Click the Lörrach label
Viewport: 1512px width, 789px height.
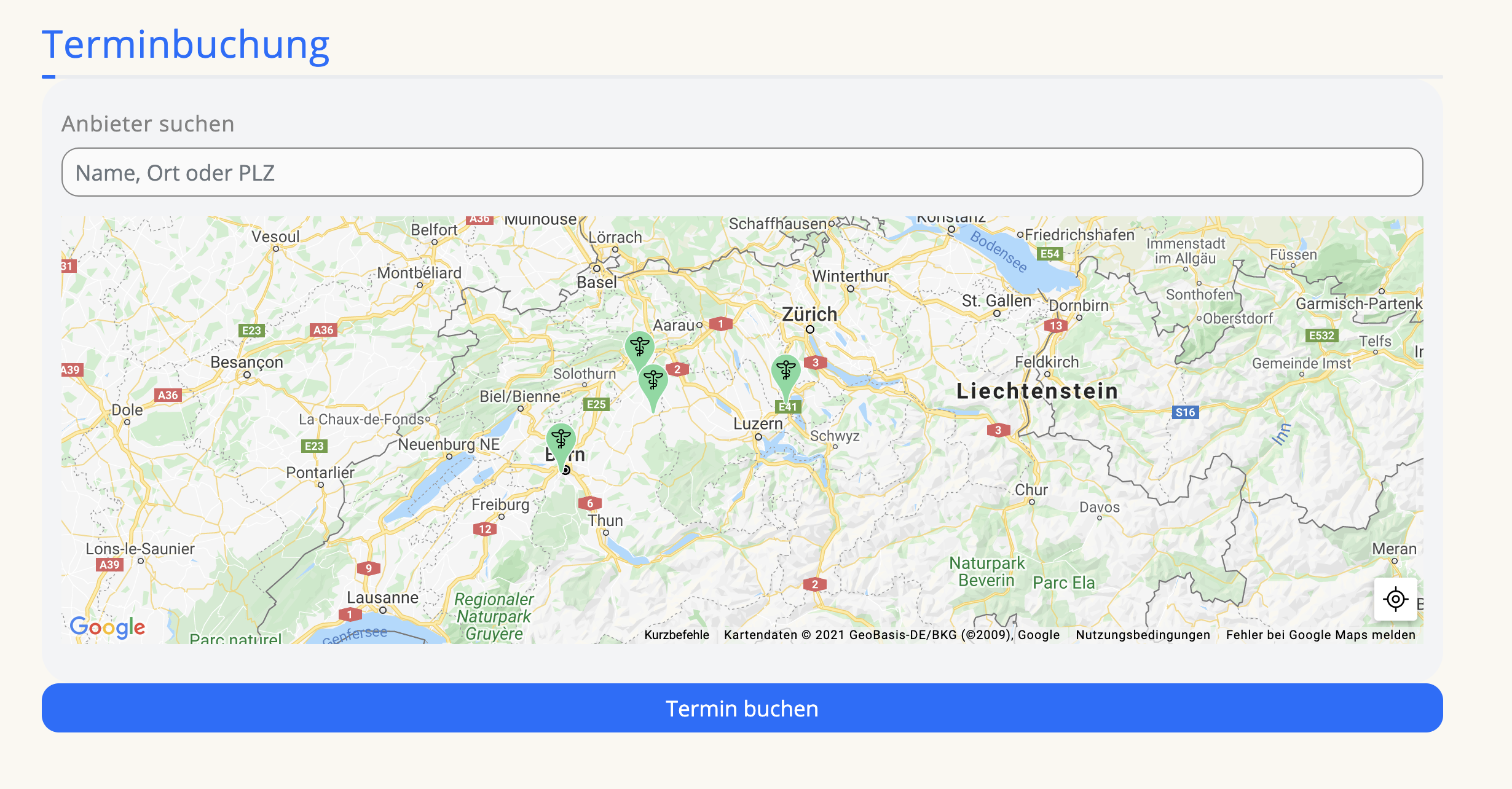615,237
